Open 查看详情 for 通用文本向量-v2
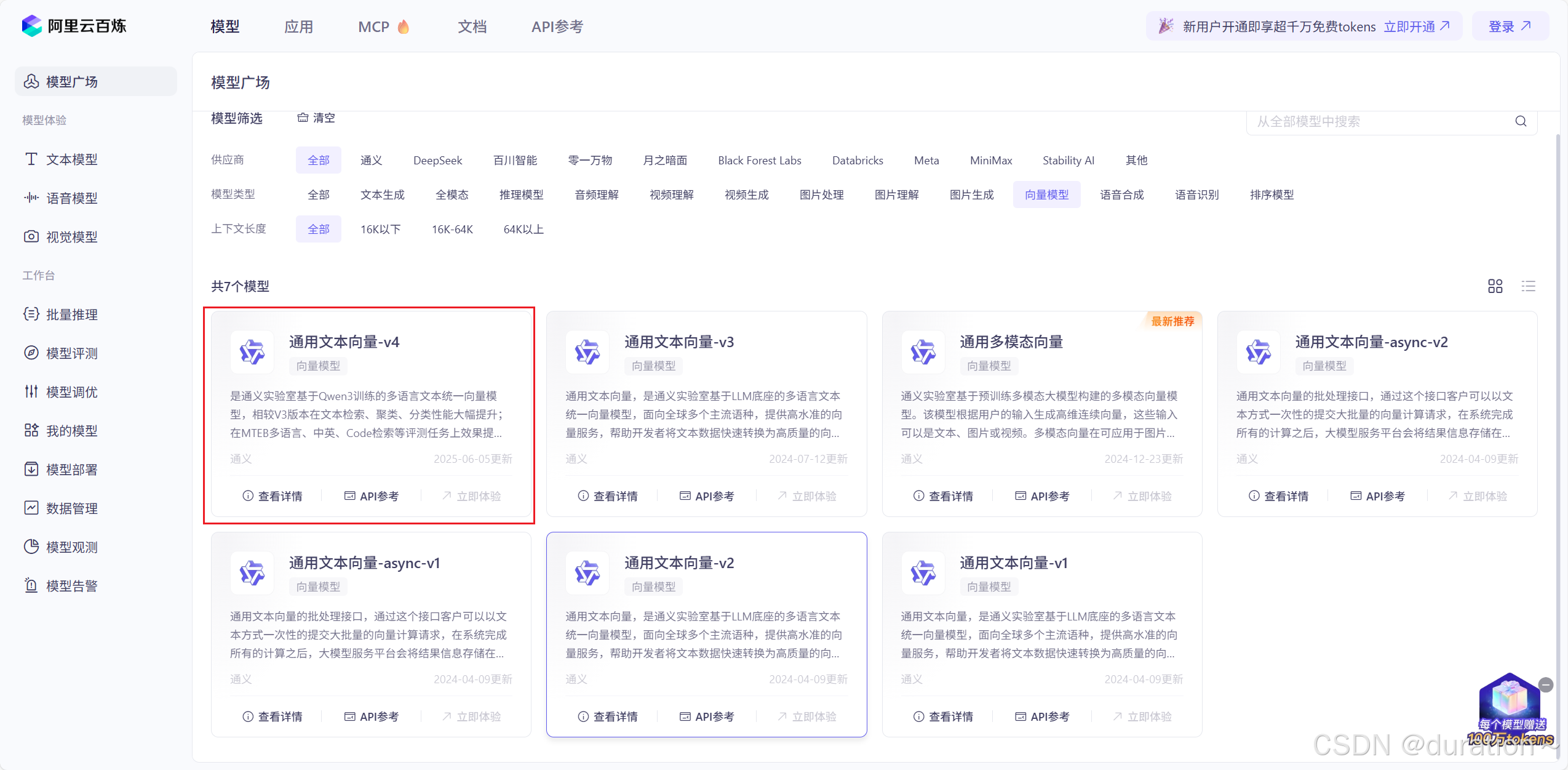 coord(608,716)
